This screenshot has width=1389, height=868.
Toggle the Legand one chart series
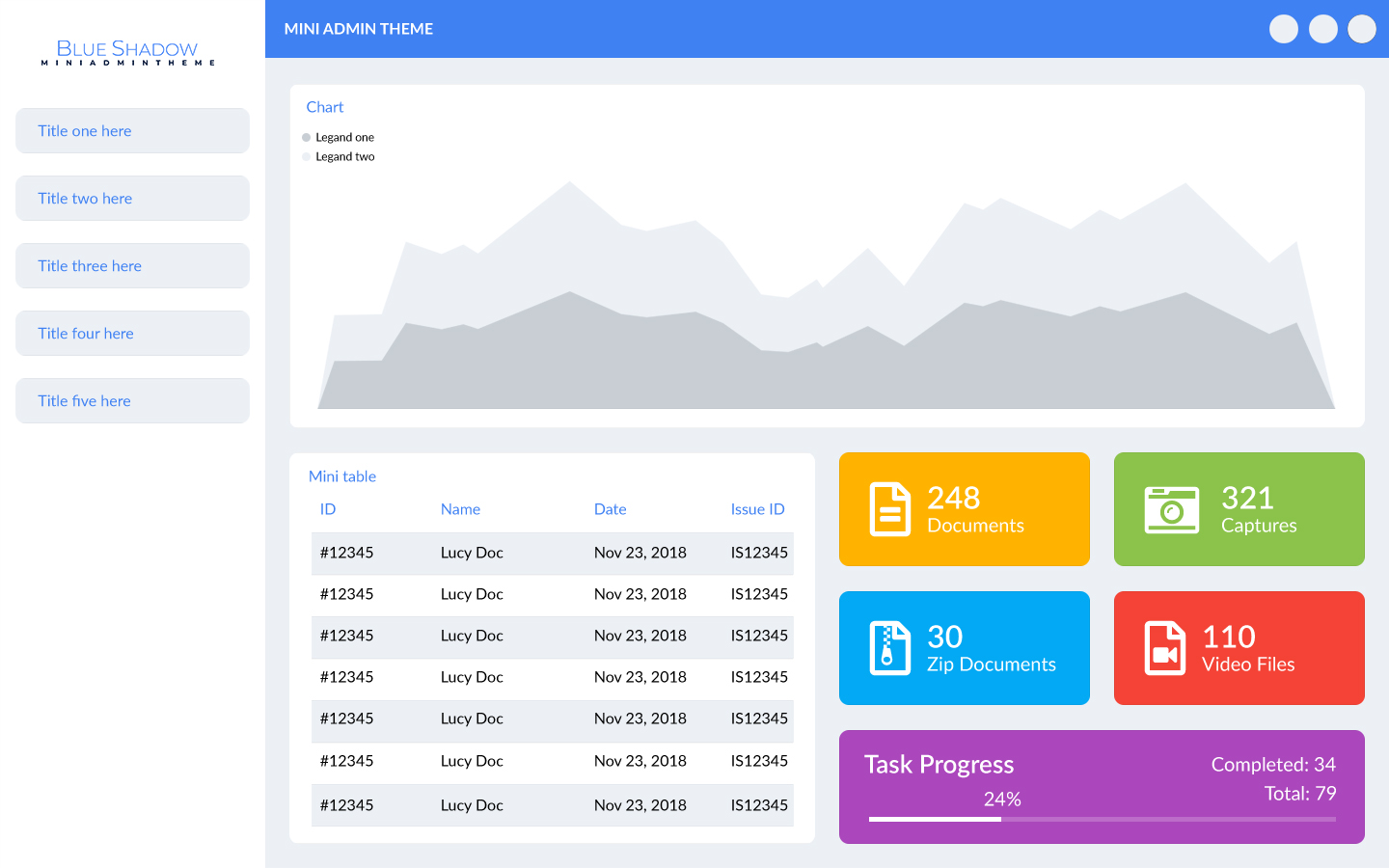coord(339,137)
